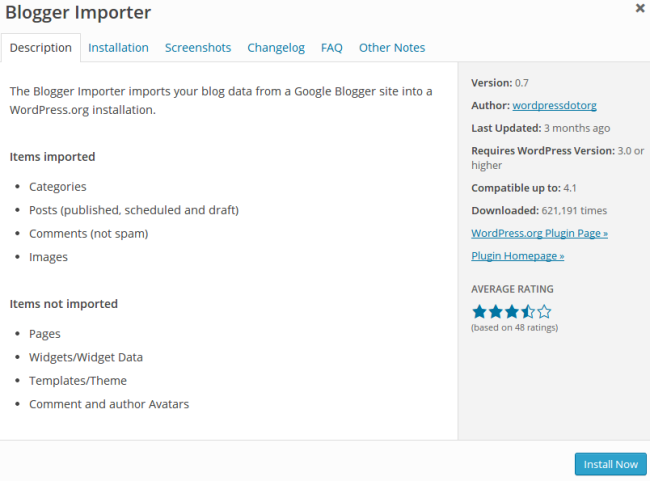Close the Blogger Importer dialog
The height and width of the screenshot is (481, 650).
[640, 8]
